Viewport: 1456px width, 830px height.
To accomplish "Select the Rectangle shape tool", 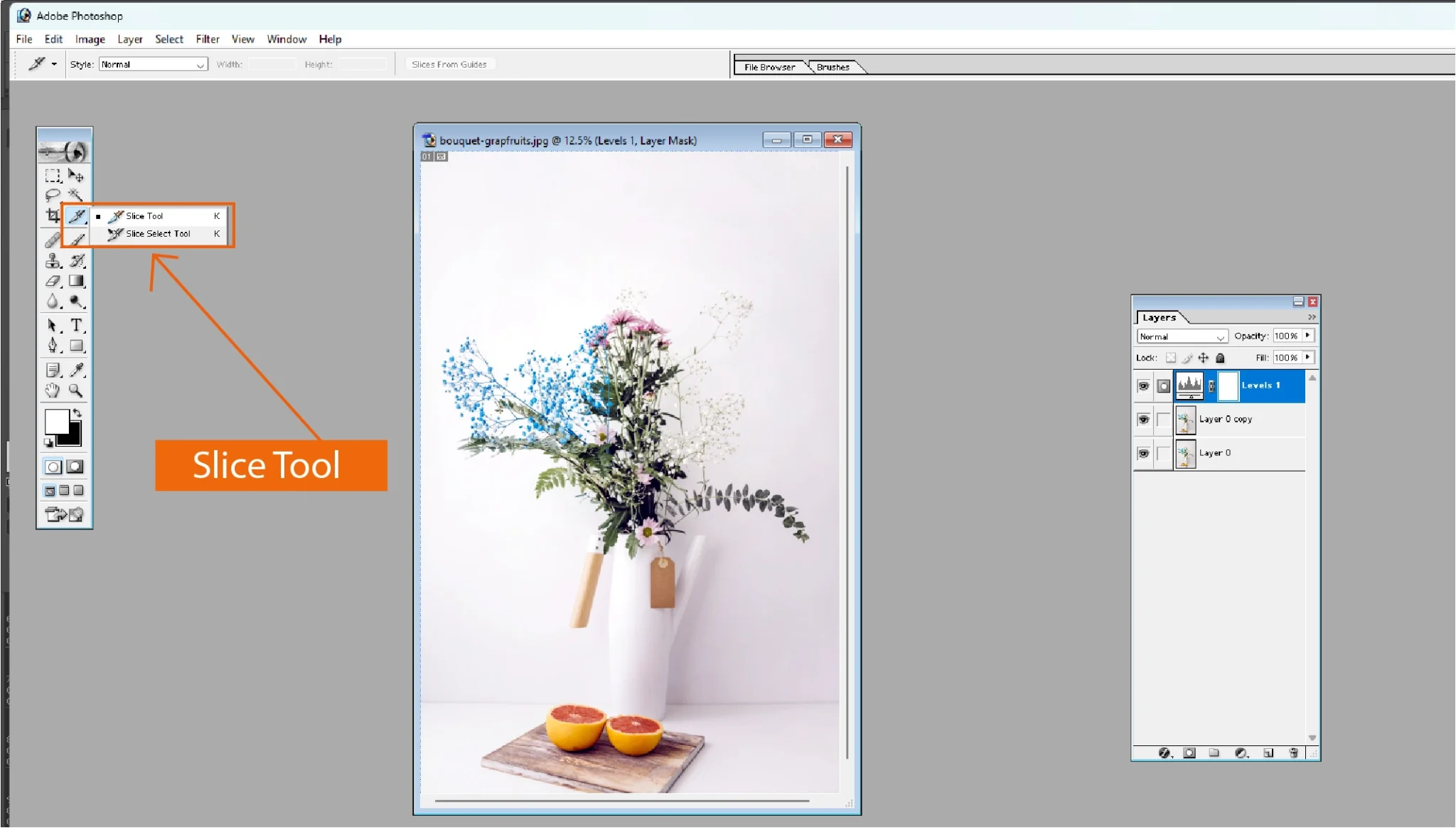I will coord(76,346).
